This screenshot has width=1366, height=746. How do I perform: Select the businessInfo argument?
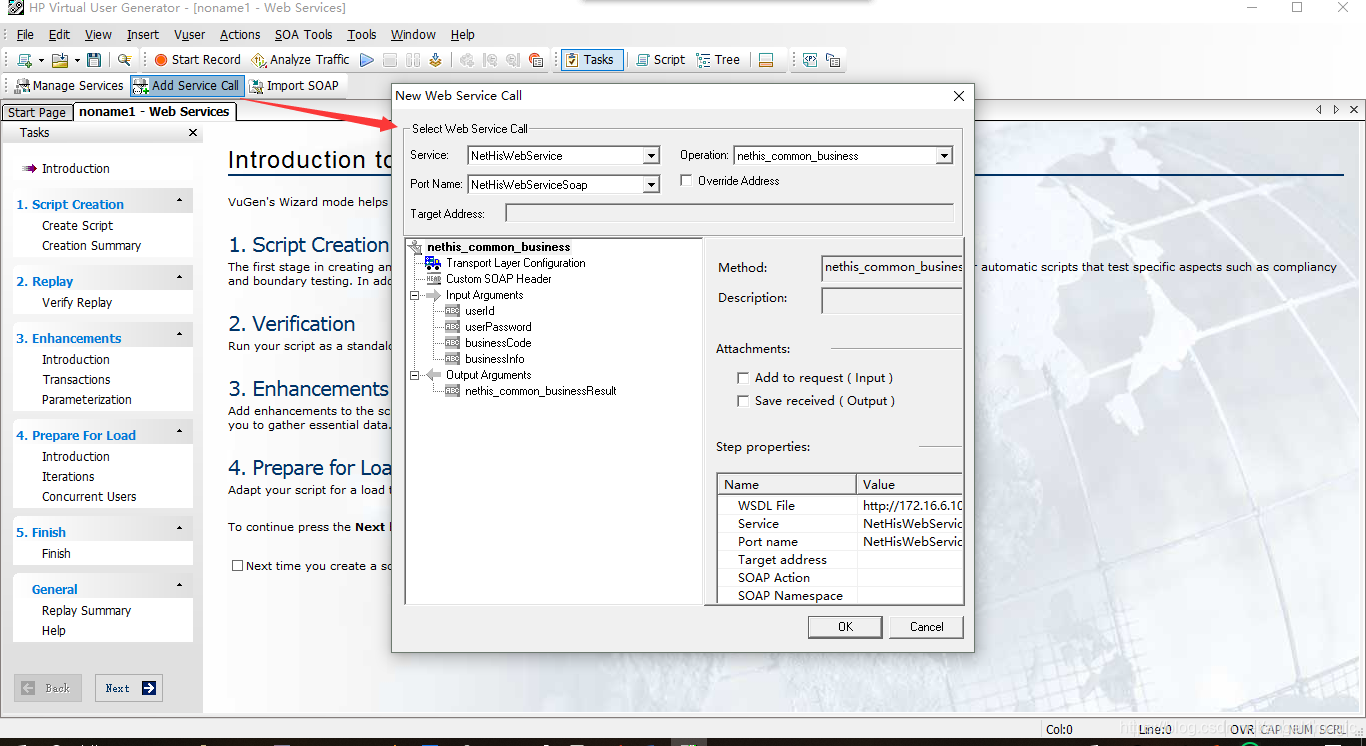click(x=494, y=359)
